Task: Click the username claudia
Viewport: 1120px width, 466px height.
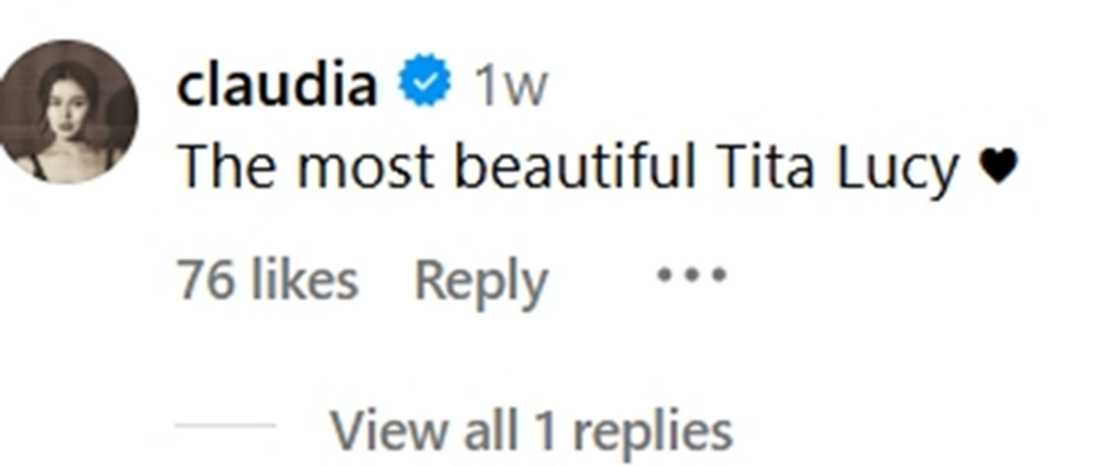Action: [276, 86]
